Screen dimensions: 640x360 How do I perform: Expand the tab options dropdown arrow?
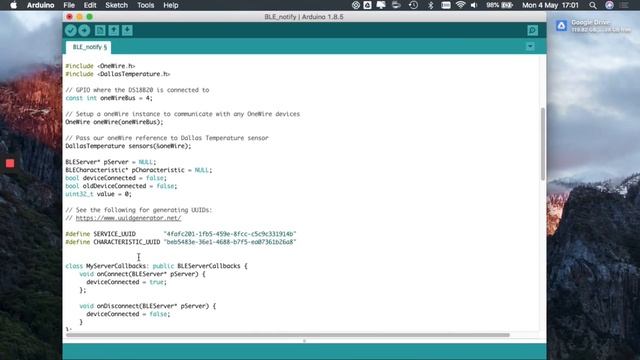pyautogui.click(x=530, y=47)
